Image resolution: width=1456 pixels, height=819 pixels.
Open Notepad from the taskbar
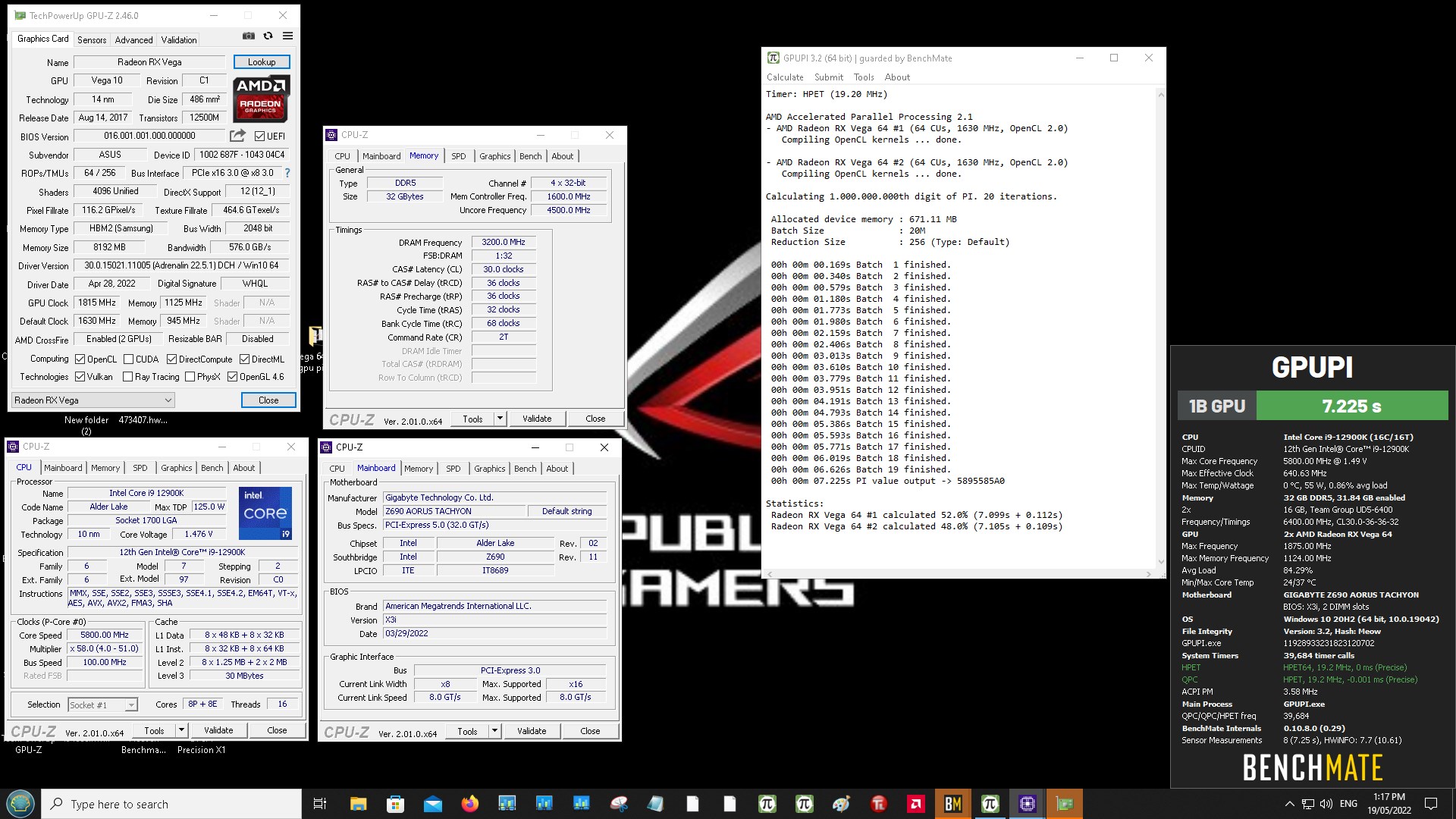(x=656, y=804)
